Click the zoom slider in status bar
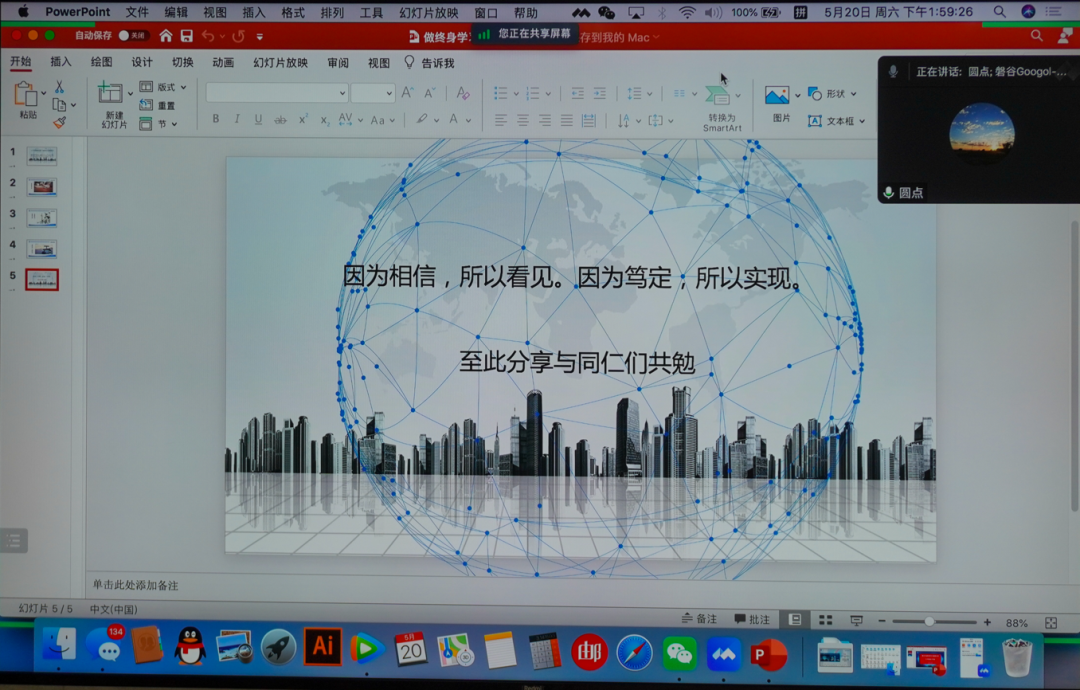The width and height of the screenshot is (1080, 690). [929, 622]
